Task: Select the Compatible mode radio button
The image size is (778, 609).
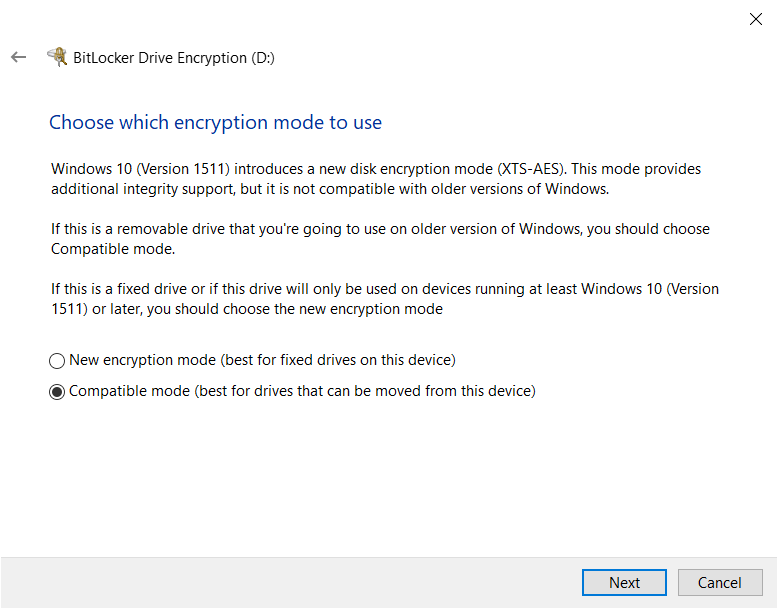Action: (57, 392)
